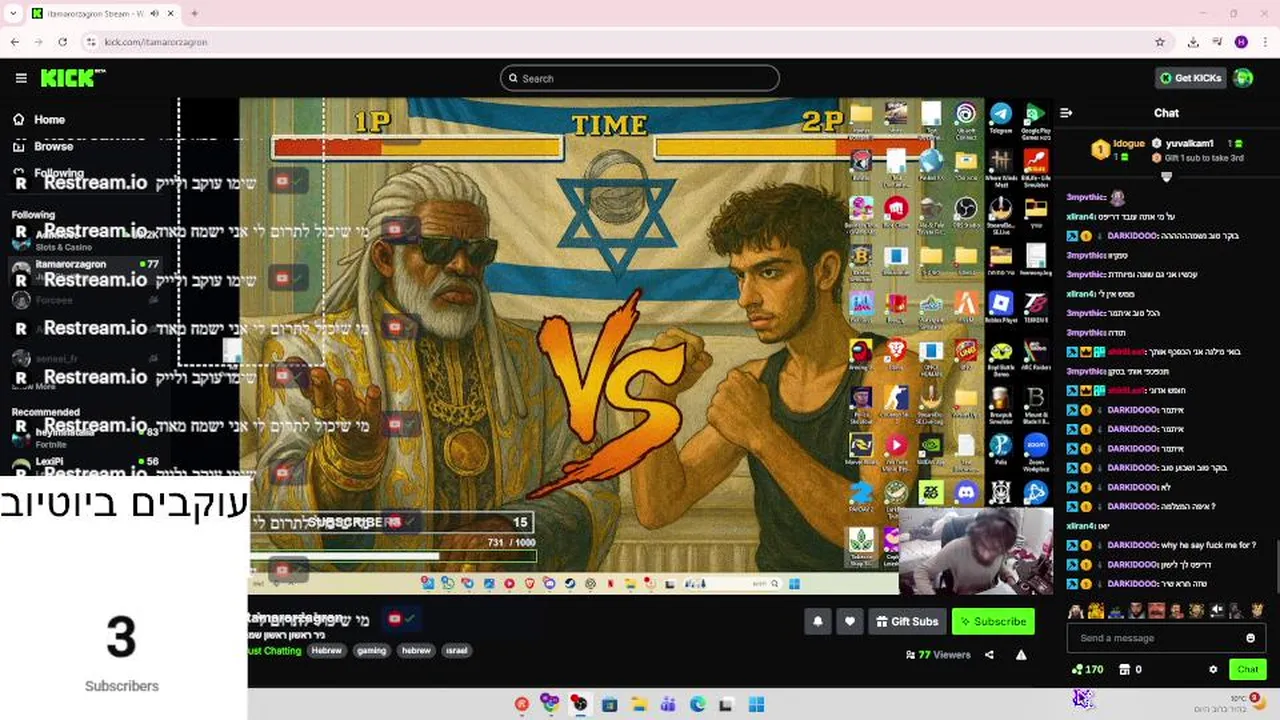
Task: Go back in browser
Action: [x=14, y=42]
